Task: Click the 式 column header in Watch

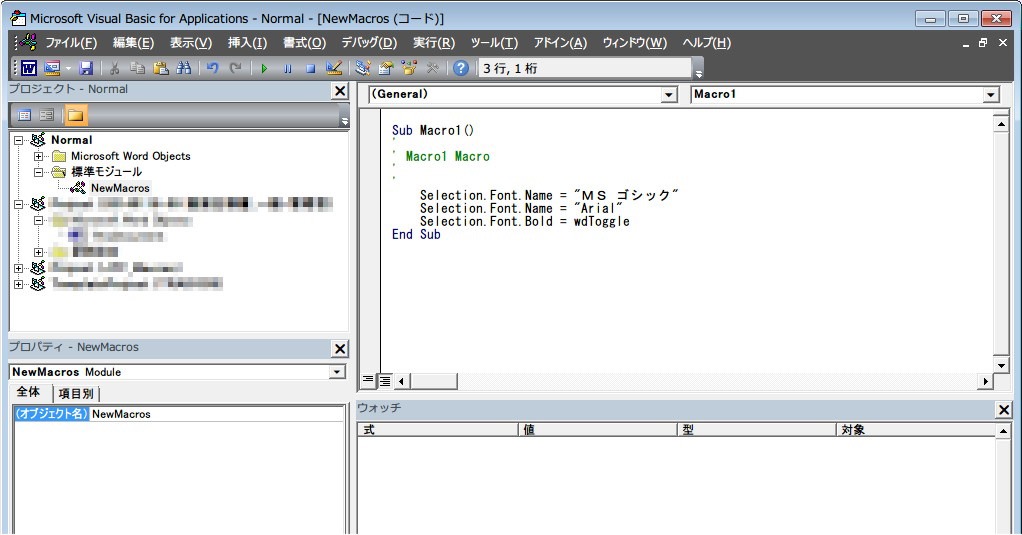Action: (438, 430)
